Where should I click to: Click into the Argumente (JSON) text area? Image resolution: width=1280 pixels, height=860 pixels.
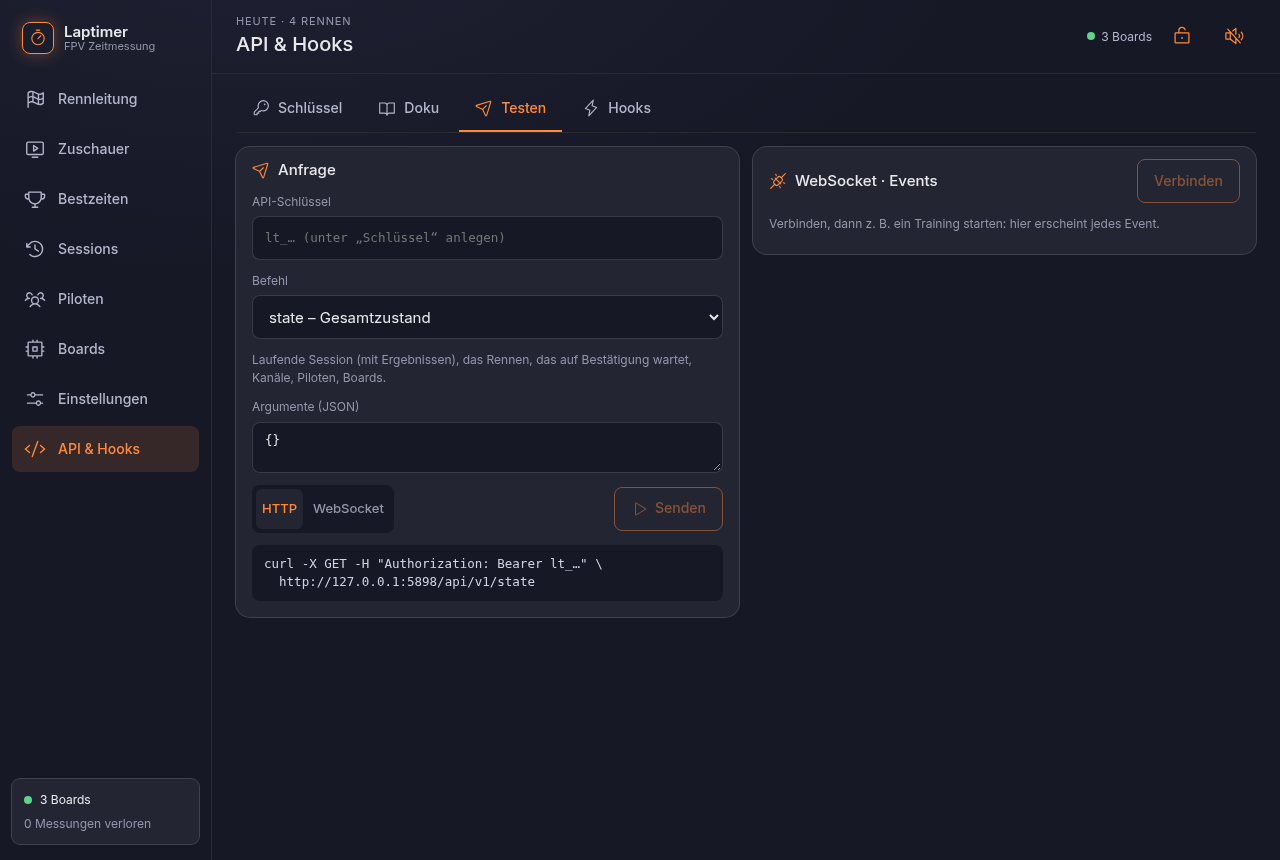[487, 447]
